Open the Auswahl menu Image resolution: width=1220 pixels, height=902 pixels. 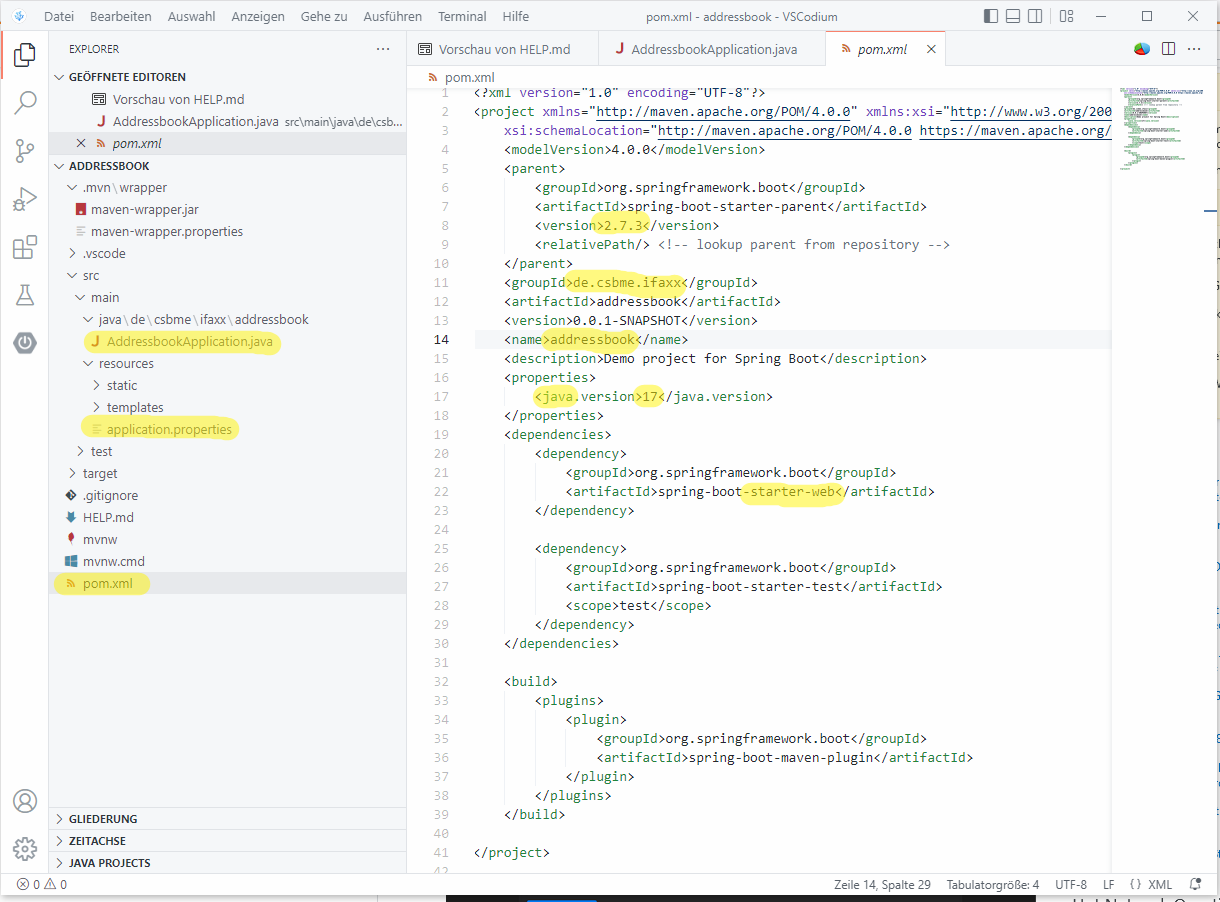(194, 16)
